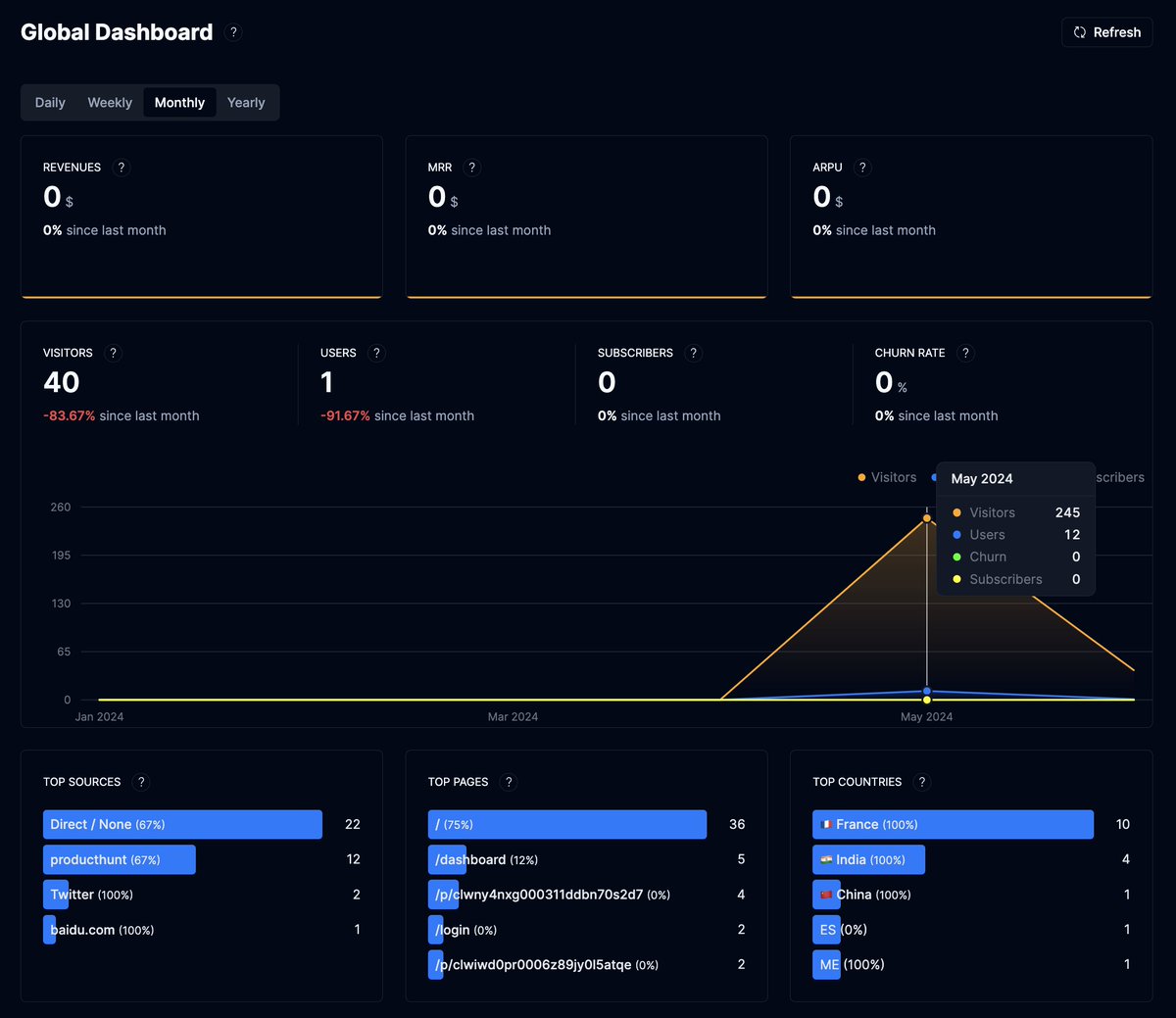Click the Mar 2024 x-axis label

513,717
